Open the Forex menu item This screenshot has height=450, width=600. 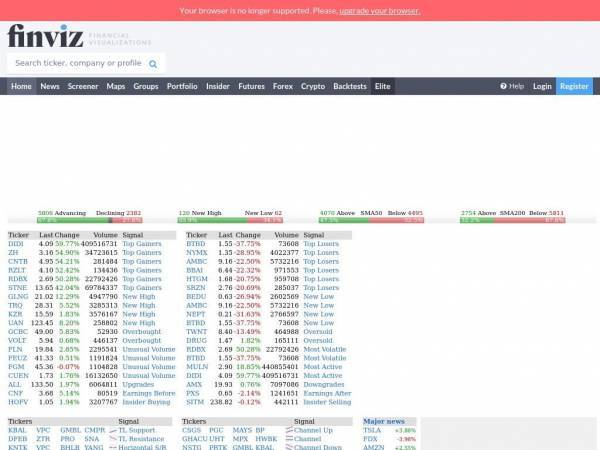(283, 86)
